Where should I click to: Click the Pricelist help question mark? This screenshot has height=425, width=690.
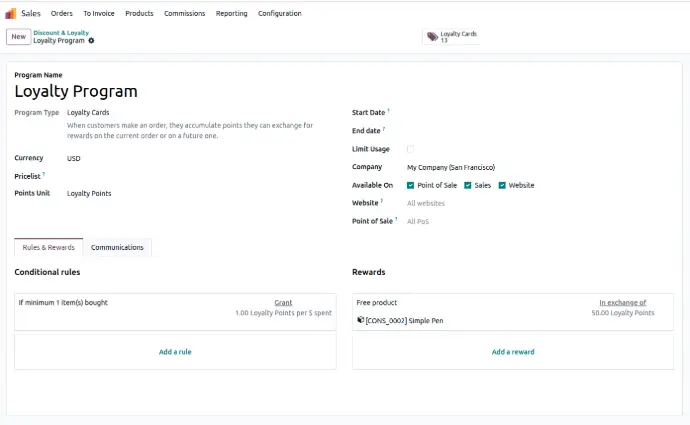tap(44, 174)
